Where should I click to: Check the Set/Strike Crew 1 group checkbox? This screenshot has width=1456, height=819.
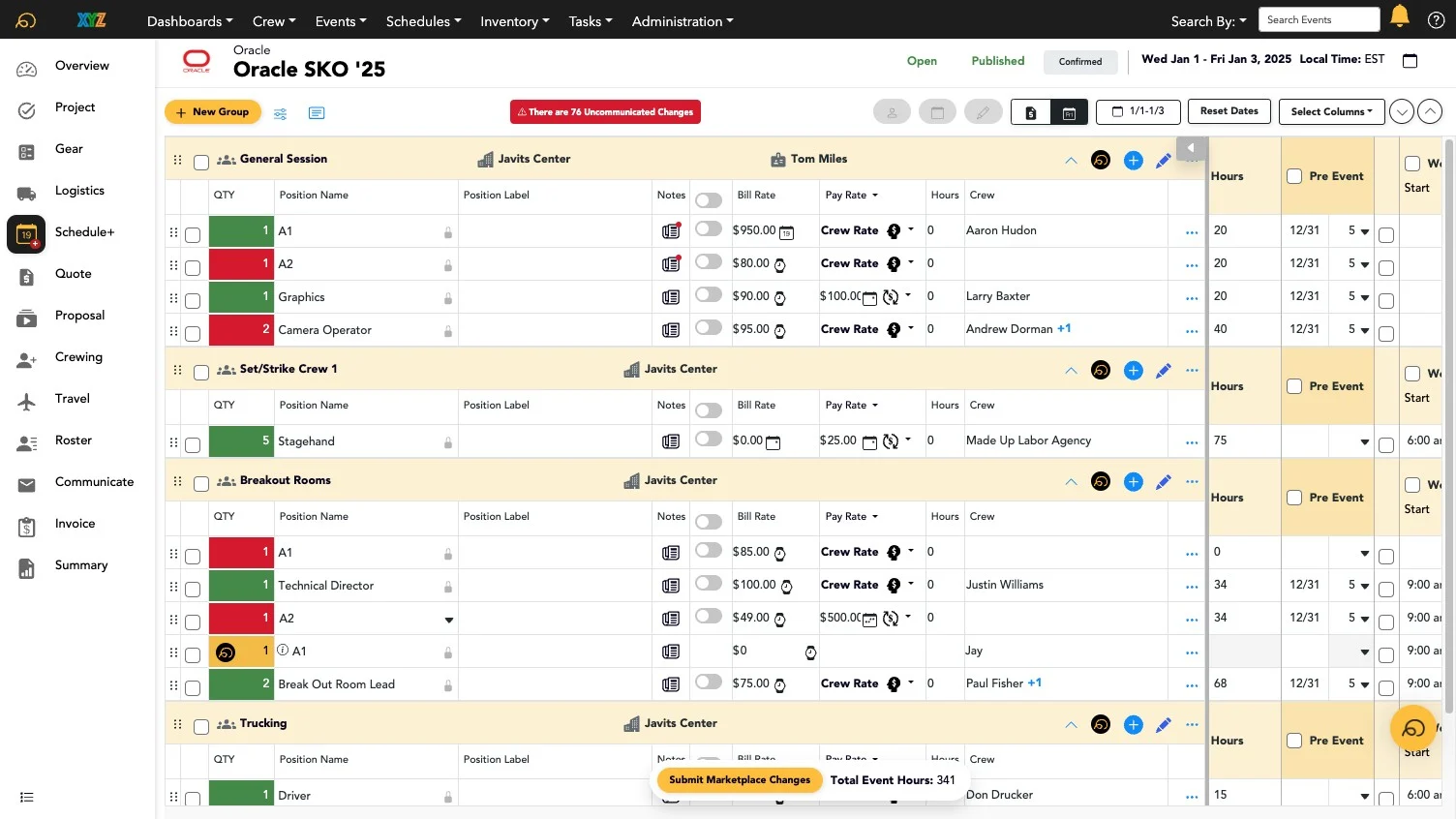[x=201, y=373]
